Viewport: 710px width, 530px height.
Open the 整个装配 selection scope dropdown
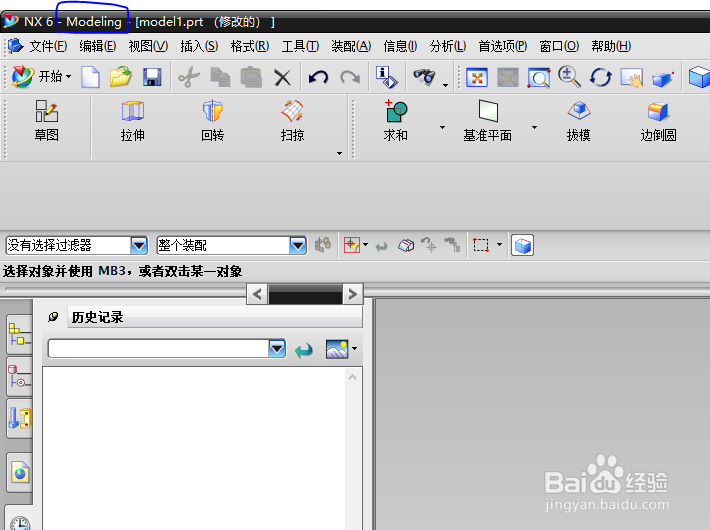pyautogui.click(x=297, y=246)
